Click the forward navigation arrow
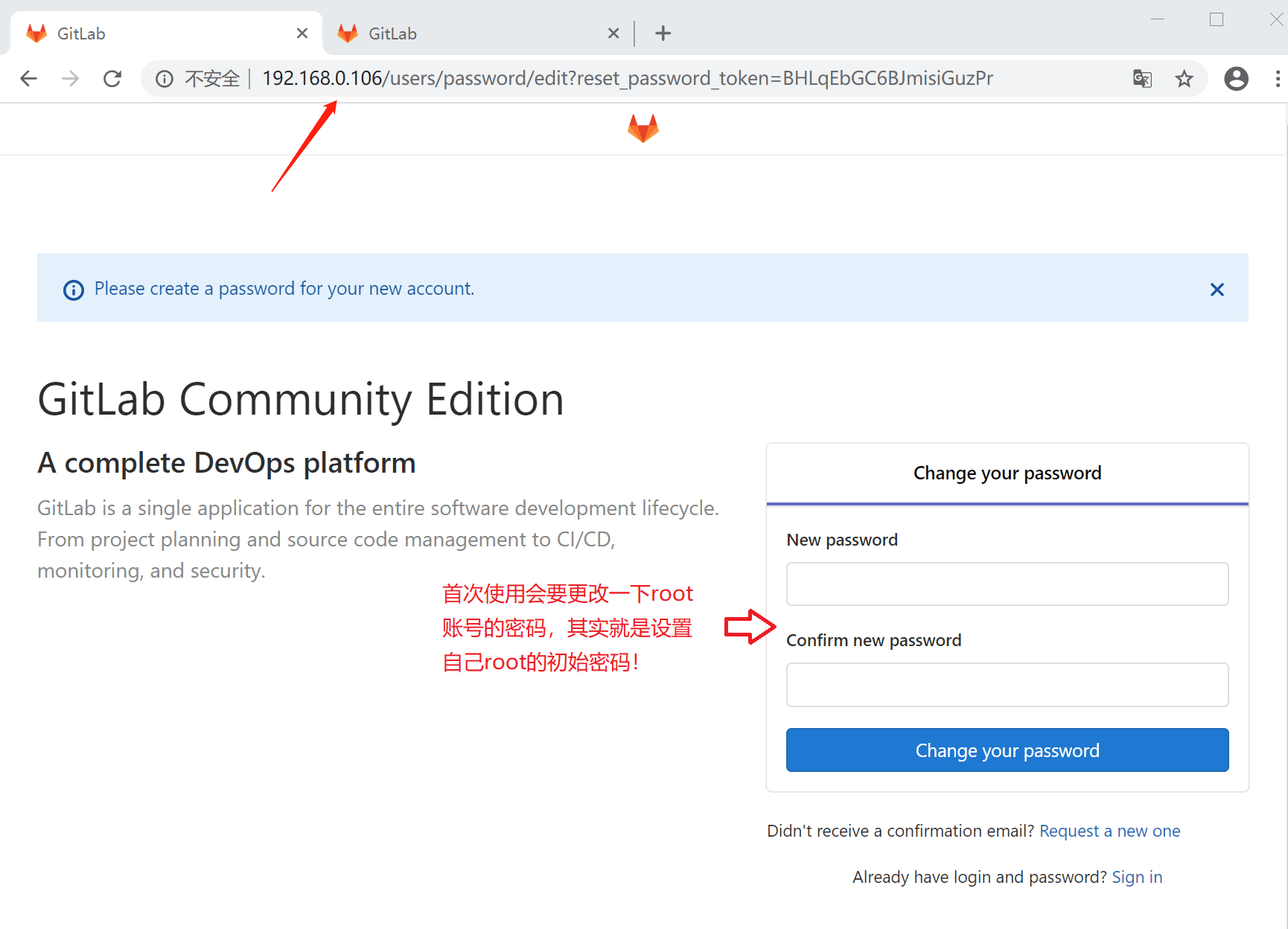 [70, 78]
